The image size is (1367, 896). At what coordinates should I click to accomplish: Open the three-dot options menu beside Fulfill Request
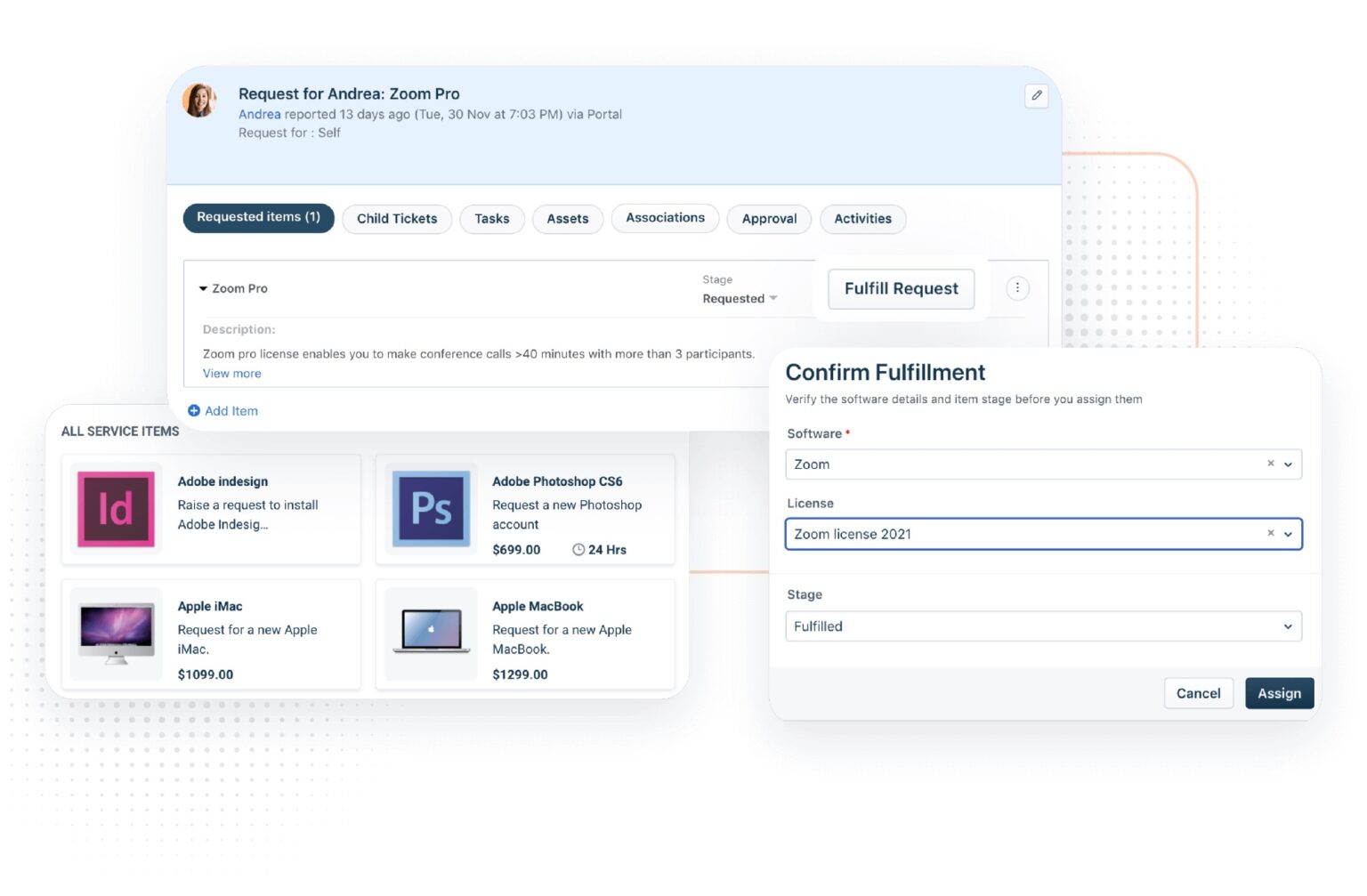(1017, 287)
